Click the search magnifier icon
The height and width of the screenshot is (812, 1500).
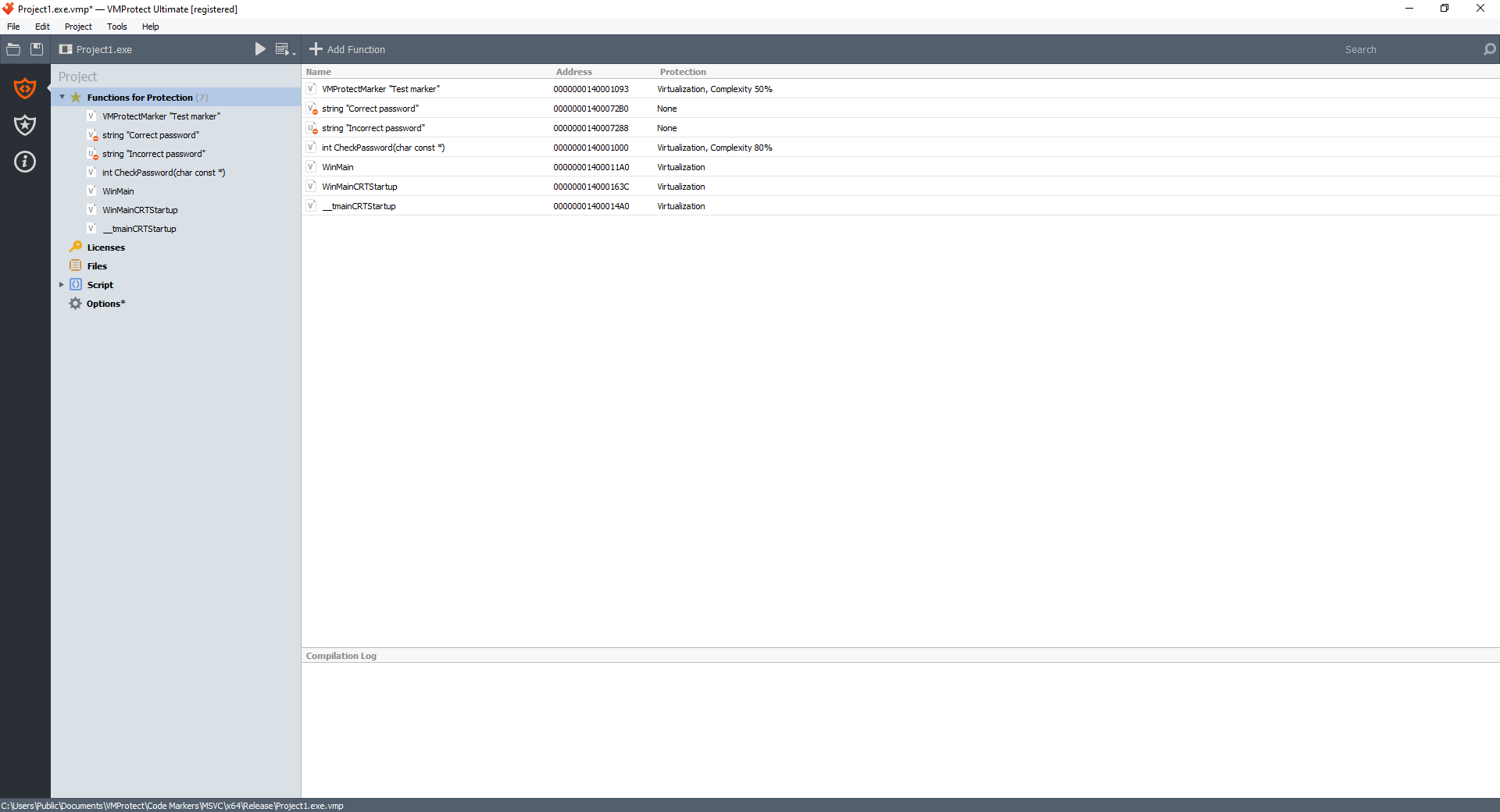[x=1489, y=49]
